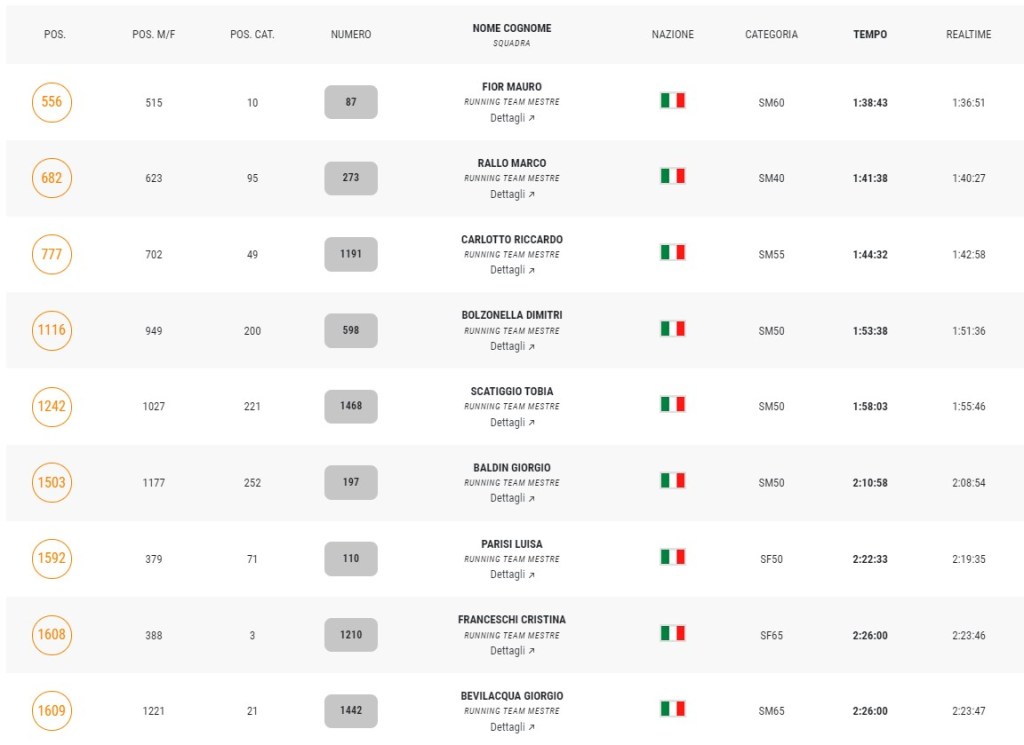Click bib number badge 1468

[x=351, y=406]
